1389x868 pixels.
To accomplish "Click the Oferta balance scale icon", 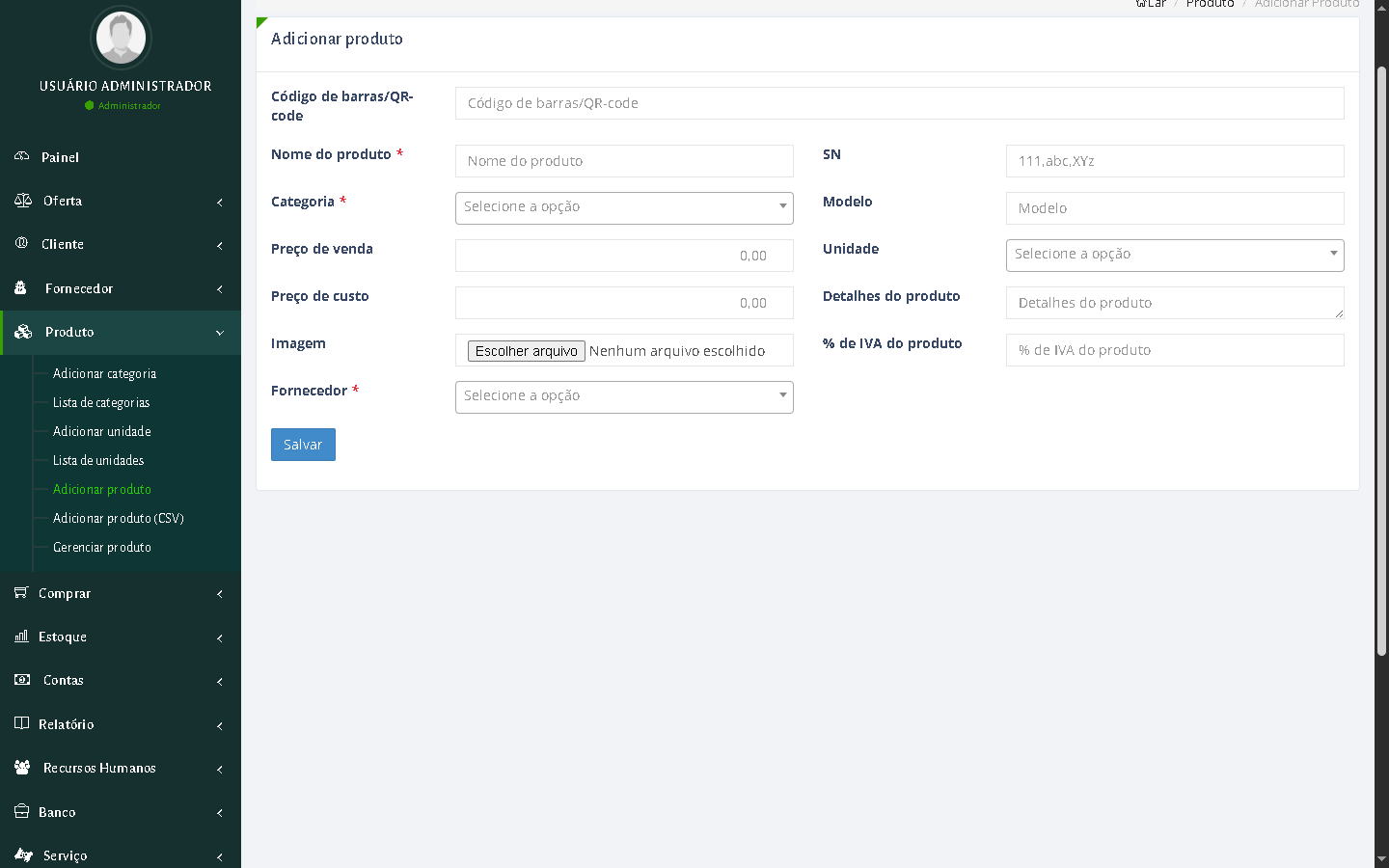I will [23, 201].
